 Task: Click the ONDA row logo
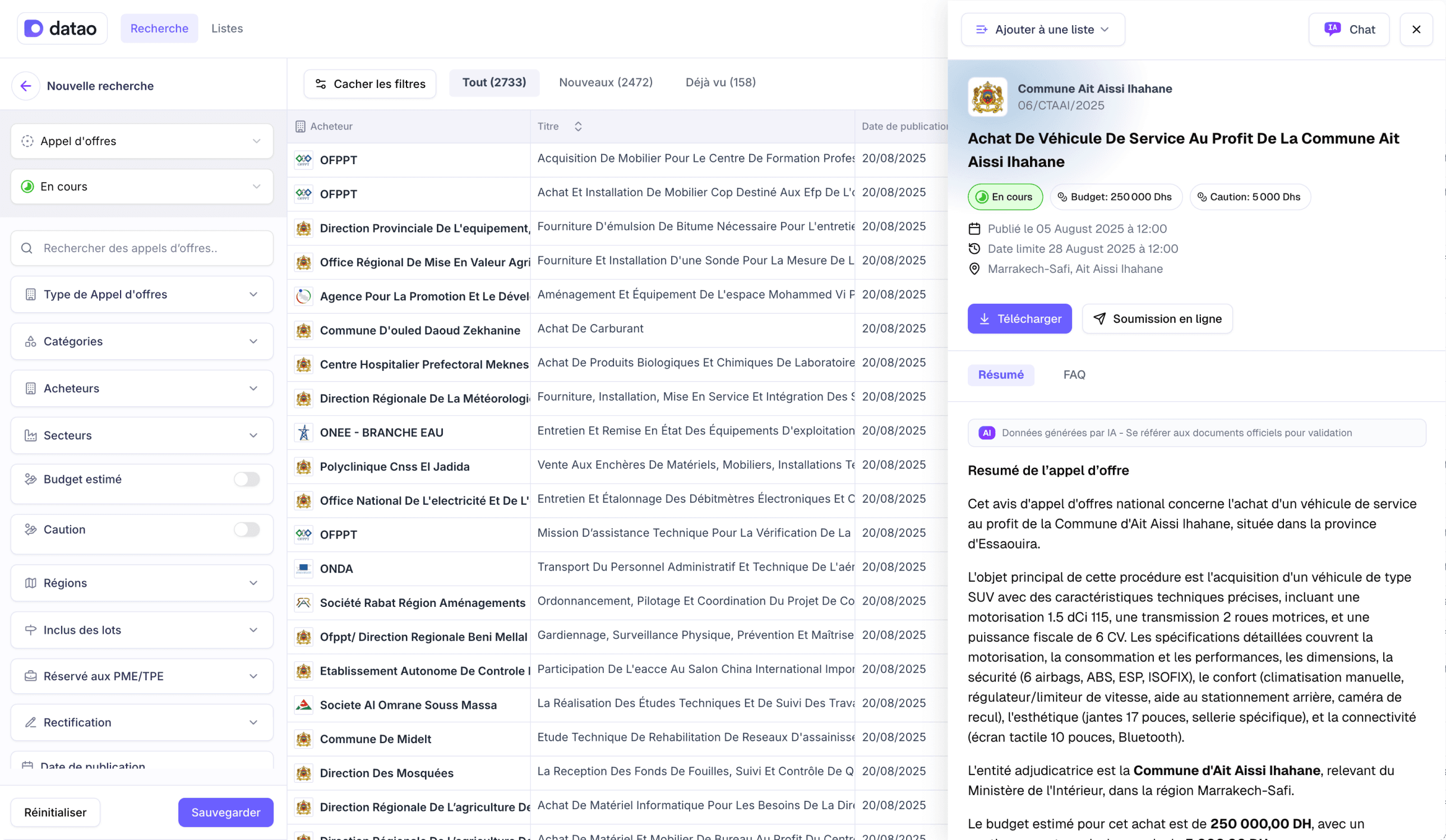[x=303, y=569]
